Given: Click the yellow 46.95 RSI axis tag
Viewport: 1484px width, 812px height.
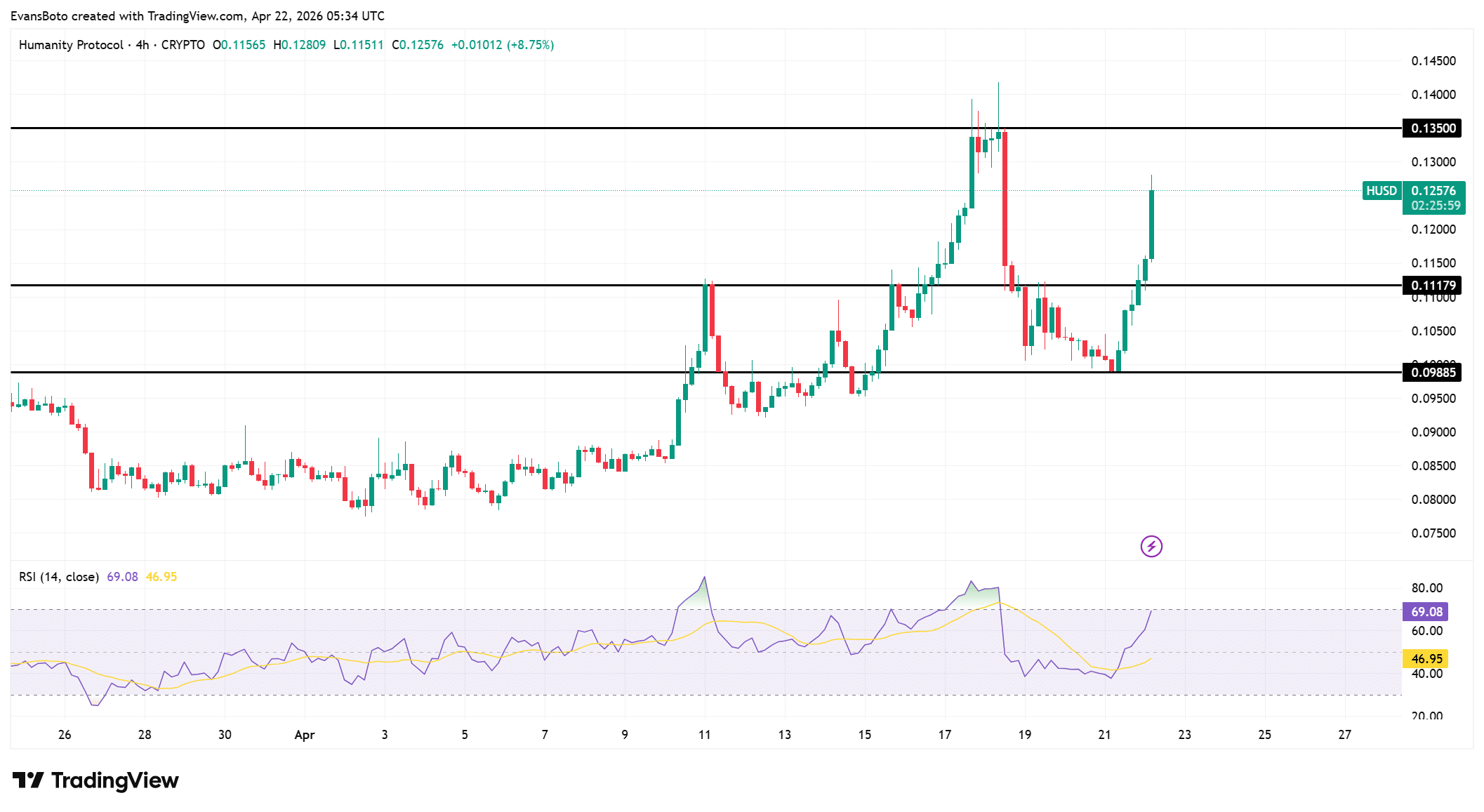Looking at the screenshot, I should pyautogui.click(x=1426, y=658).
